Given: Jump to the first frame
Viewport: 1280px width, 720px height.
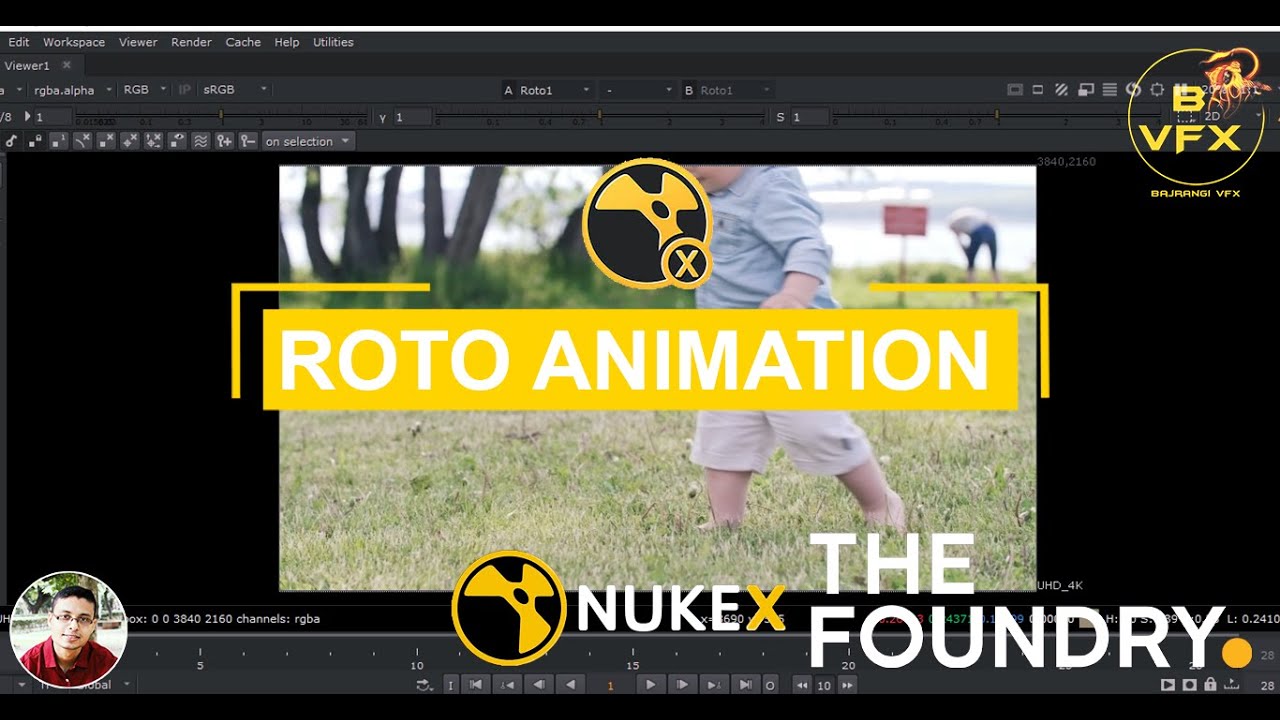Looking at the screenshot, I should pos(477,685).
